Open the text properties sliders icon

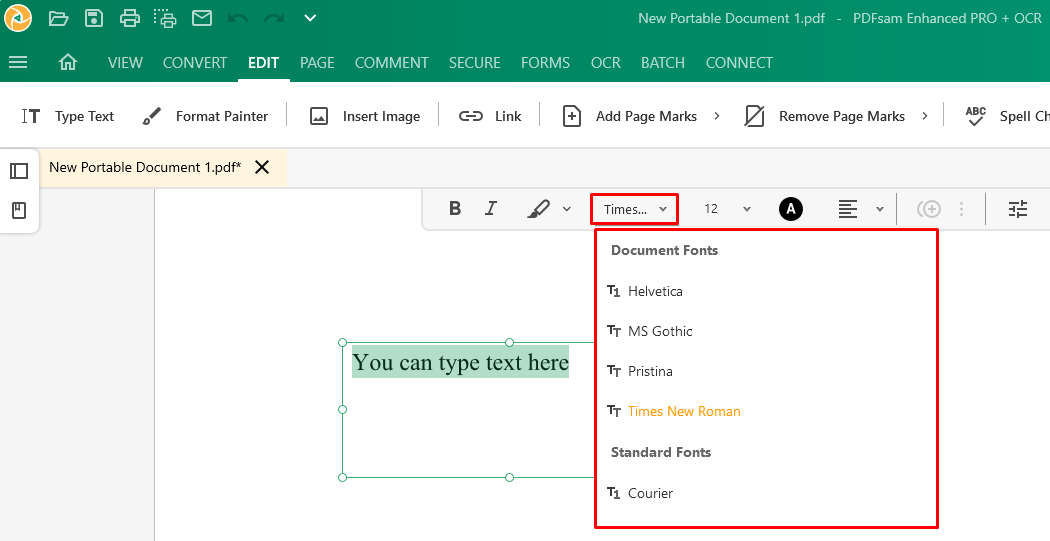[x=1018, y=209]
